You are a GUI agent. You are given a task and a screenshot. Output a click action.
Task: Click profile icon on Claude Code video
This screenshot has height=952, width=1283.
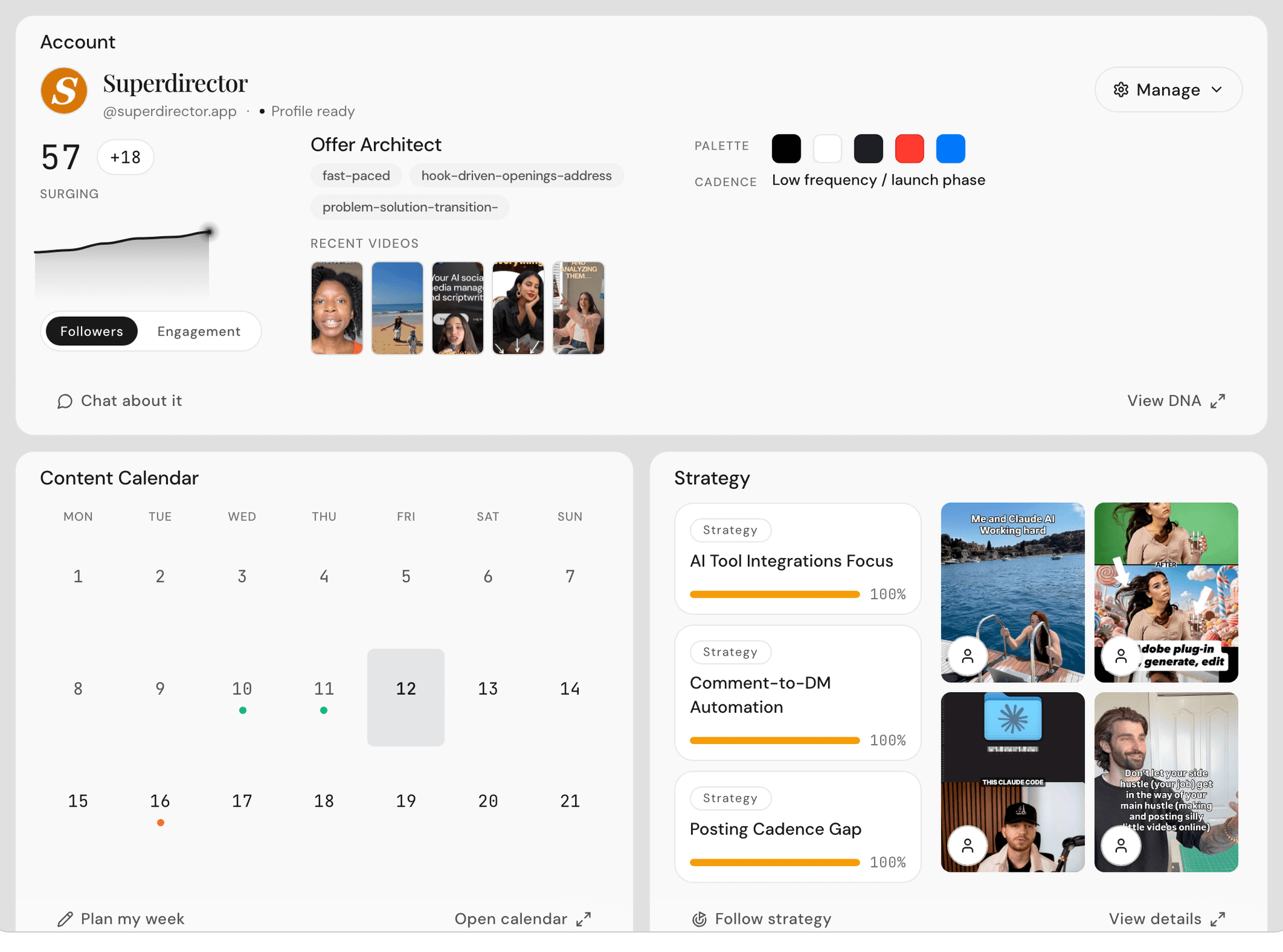[x=968, y=846]
